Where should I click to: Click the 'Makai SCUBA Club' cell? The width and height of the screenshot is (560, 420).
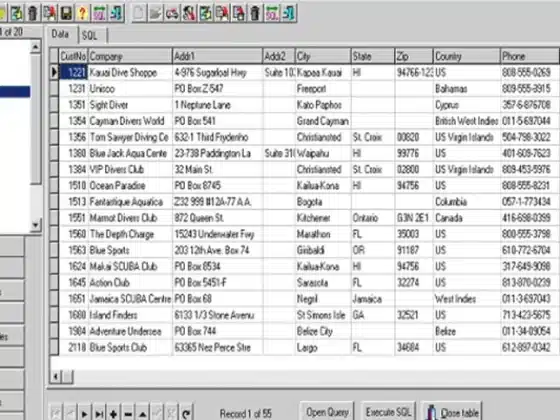point(130,266)
